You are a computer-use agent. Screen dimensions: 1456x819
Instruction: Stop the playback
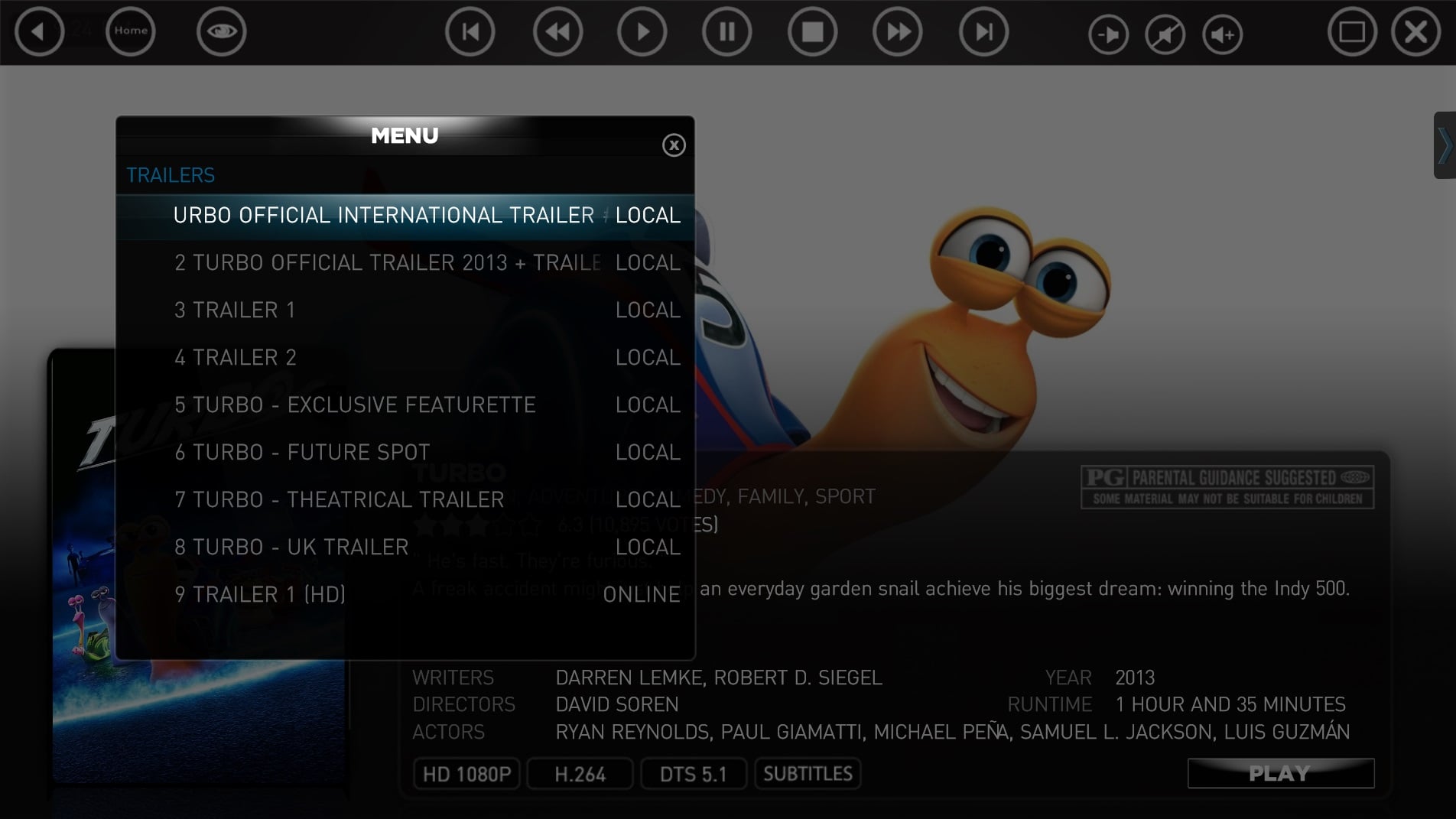point(813,31)
